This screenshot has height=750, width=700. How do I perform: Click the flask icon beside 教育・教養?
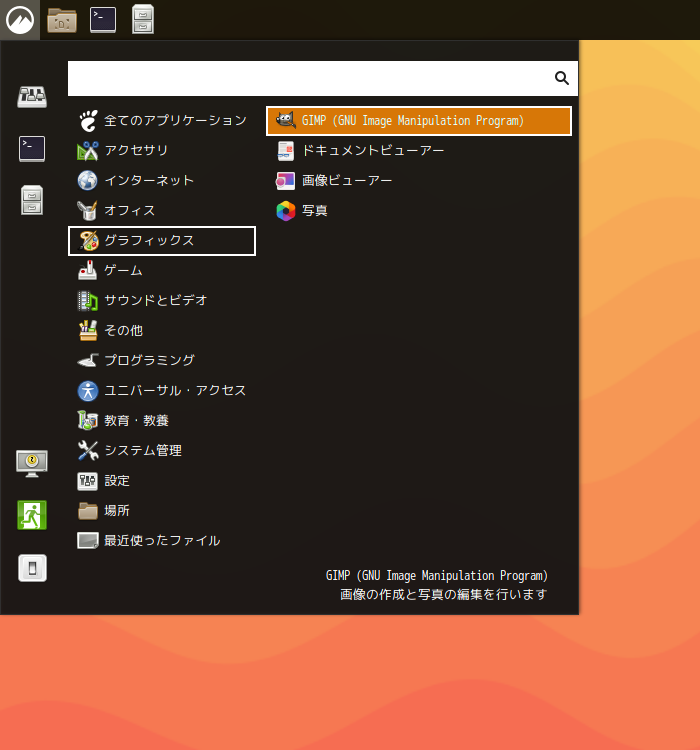88,421
